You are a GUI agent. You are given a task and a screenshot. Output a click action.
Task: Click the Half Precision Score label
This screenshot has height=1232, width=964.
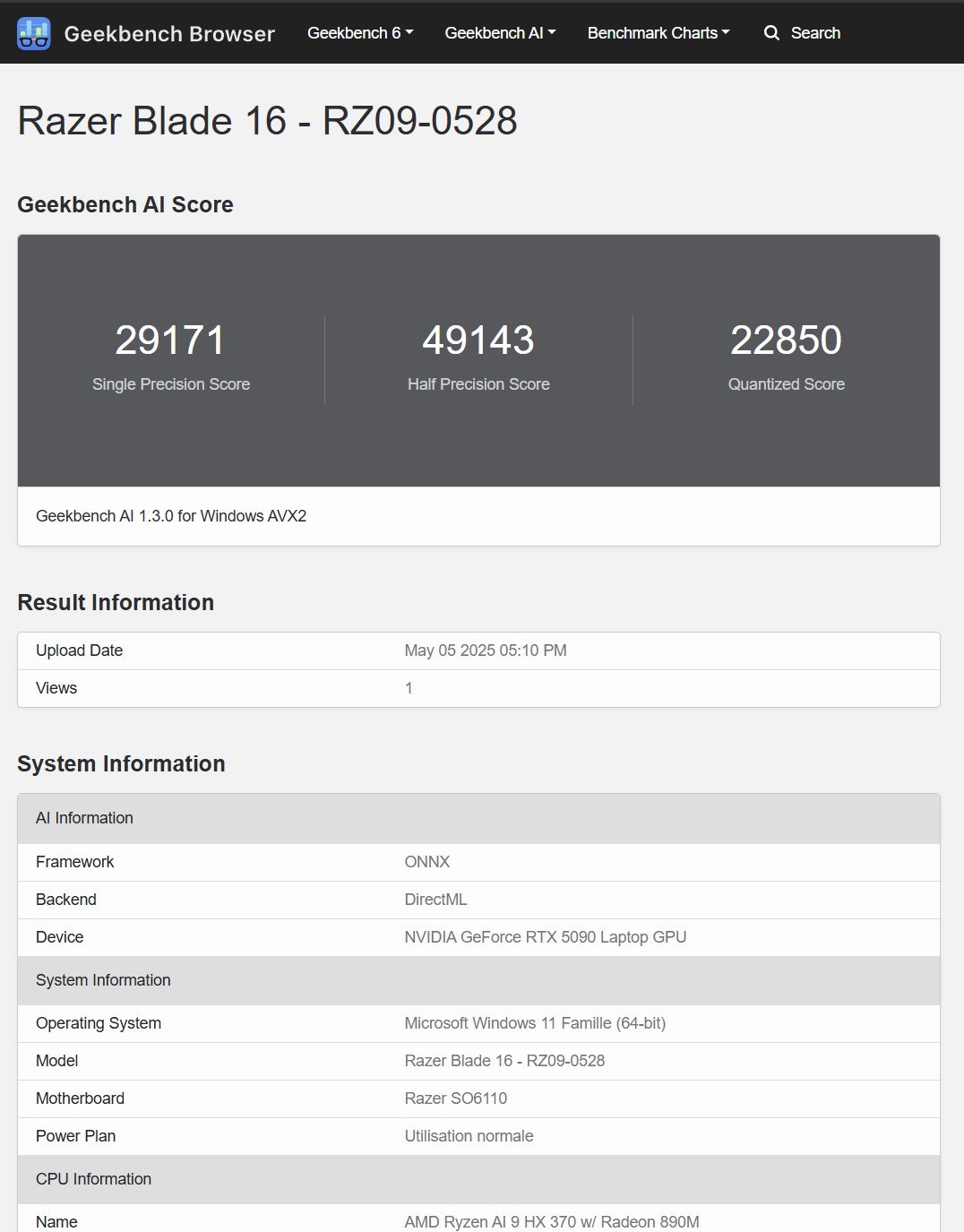[x=478, y=384]
